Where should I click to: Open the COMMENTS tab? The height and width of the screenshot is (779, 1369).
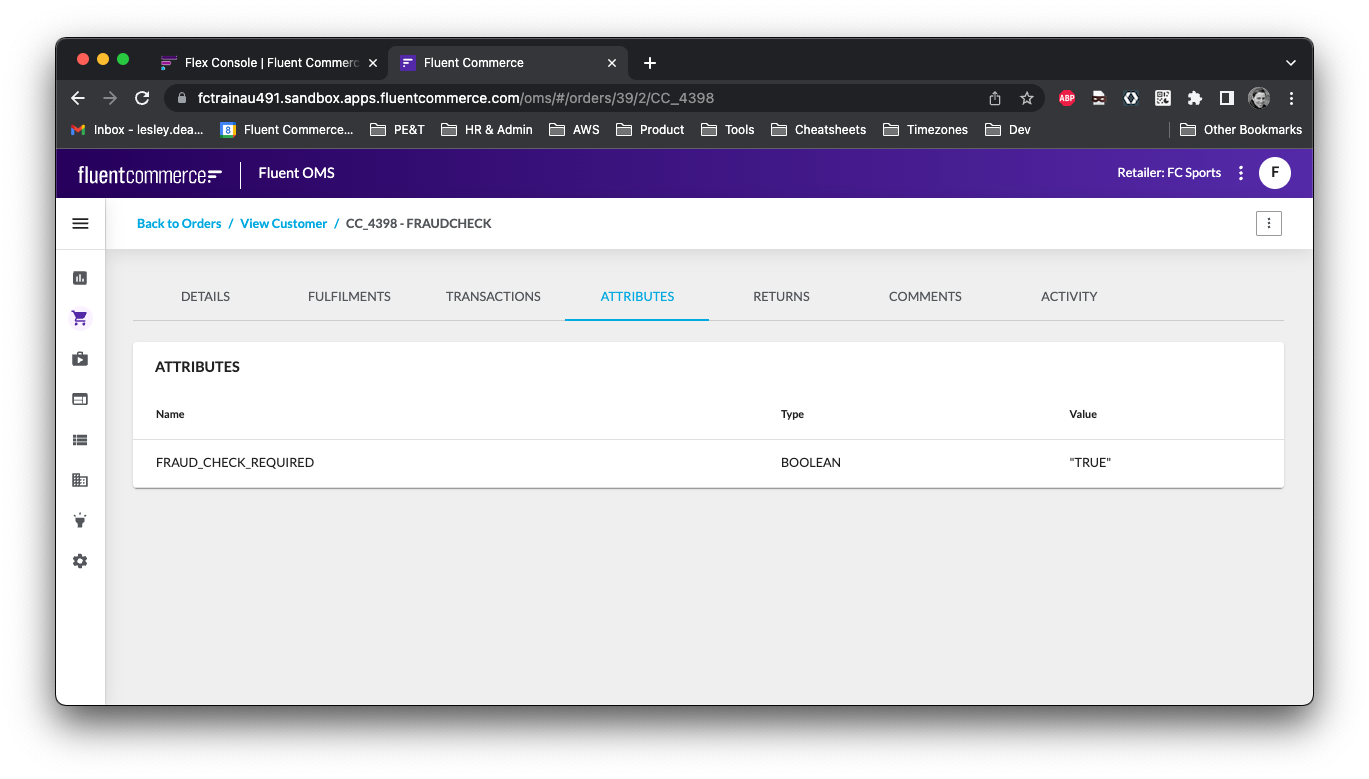[x=925, y=297]
